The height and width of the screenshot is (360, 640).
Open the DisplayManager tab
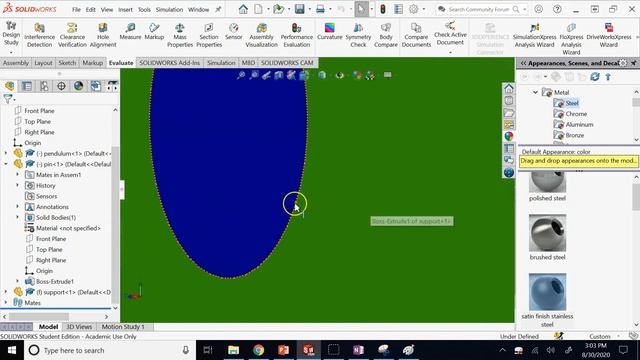point(78,86)
